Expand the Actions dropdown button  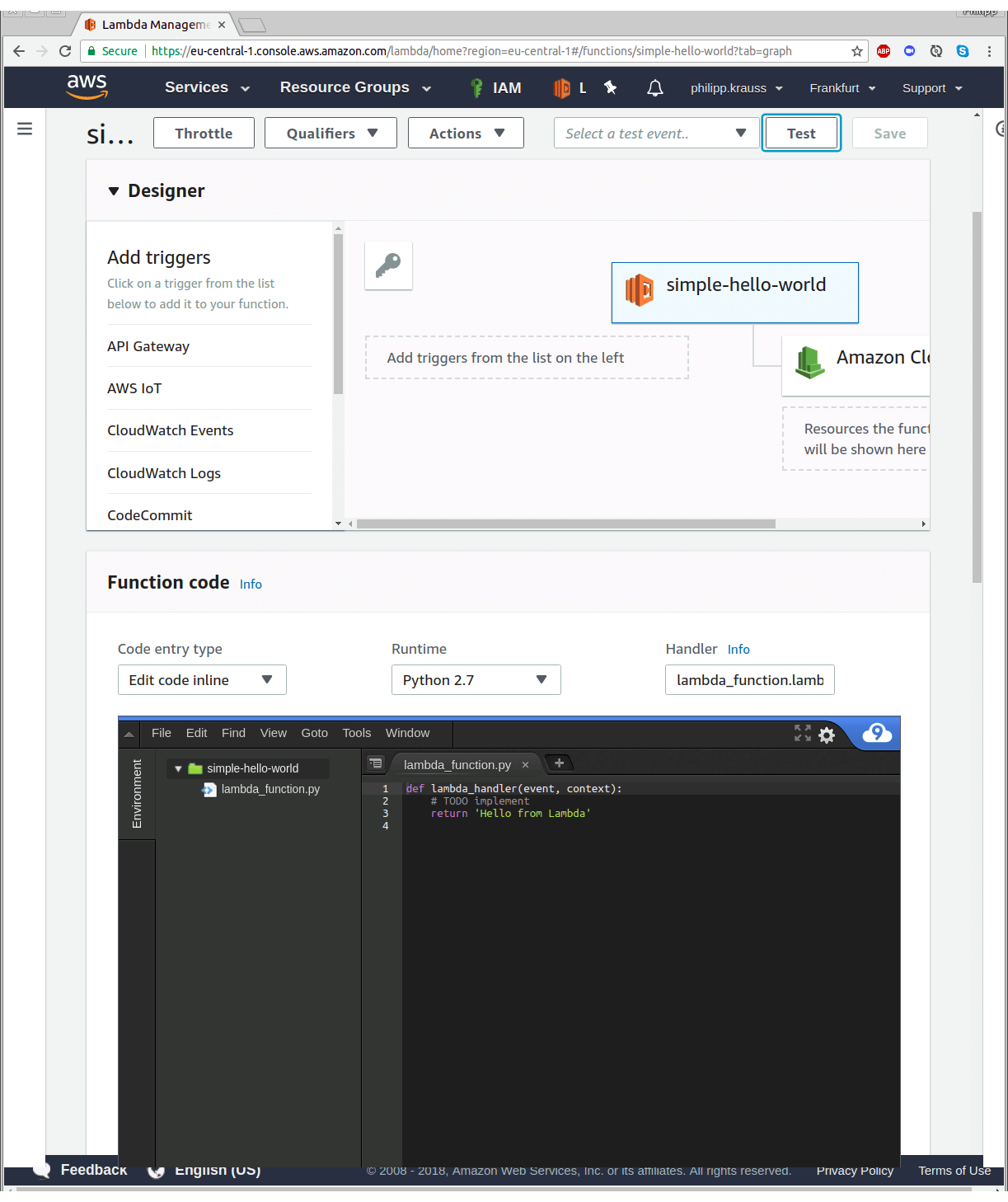point(466,134)
